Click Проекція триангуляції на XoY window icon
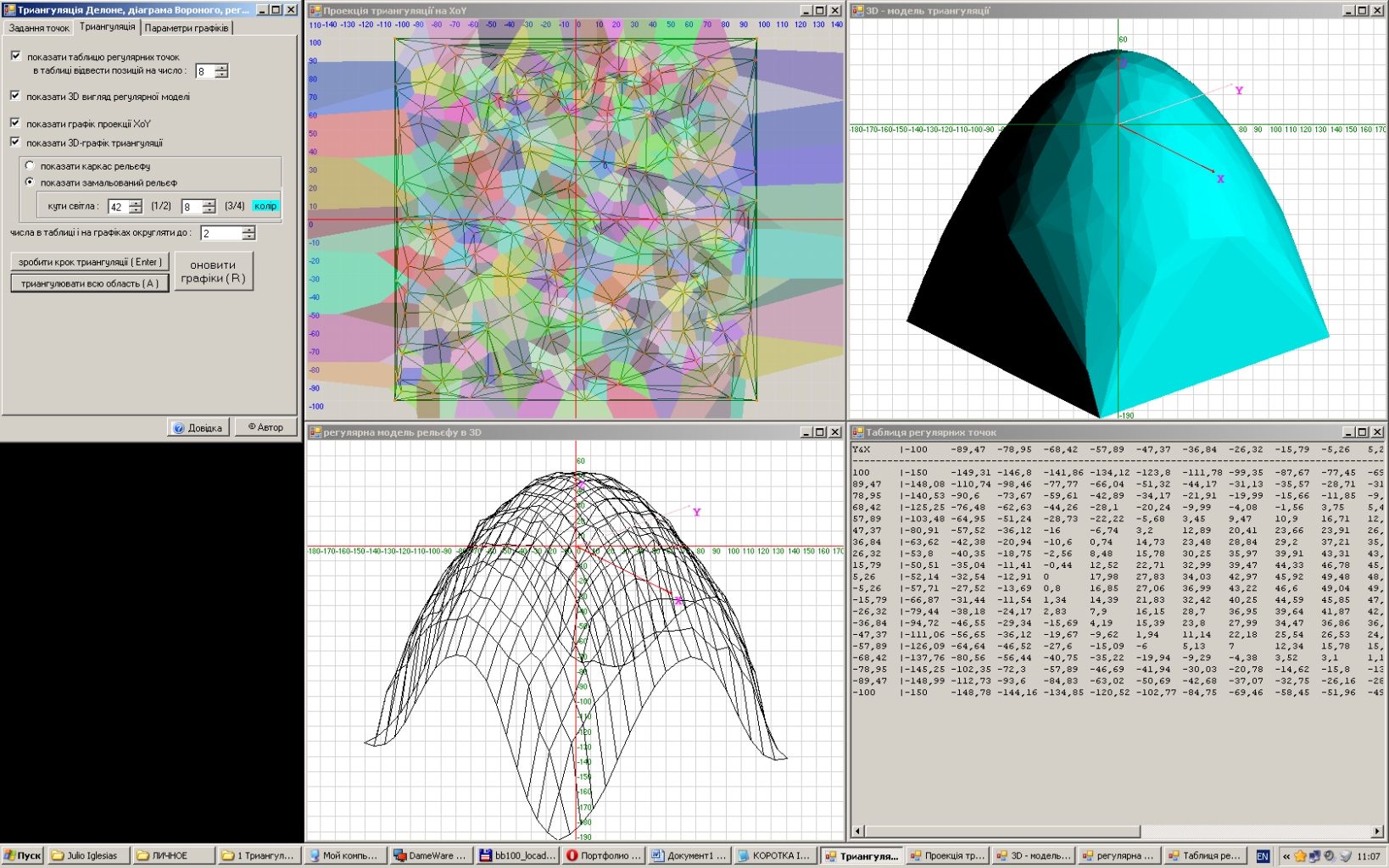Screen dimensions: 1389x868 tap(315, 11)
